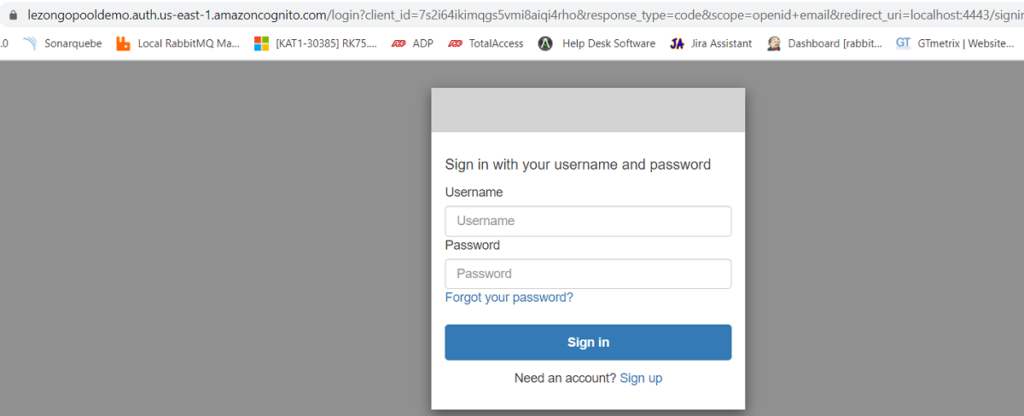This screenshot has height=416, width=1024.
Task: Click the Jira Assistant bookmark icon
Action: [677, 44]
